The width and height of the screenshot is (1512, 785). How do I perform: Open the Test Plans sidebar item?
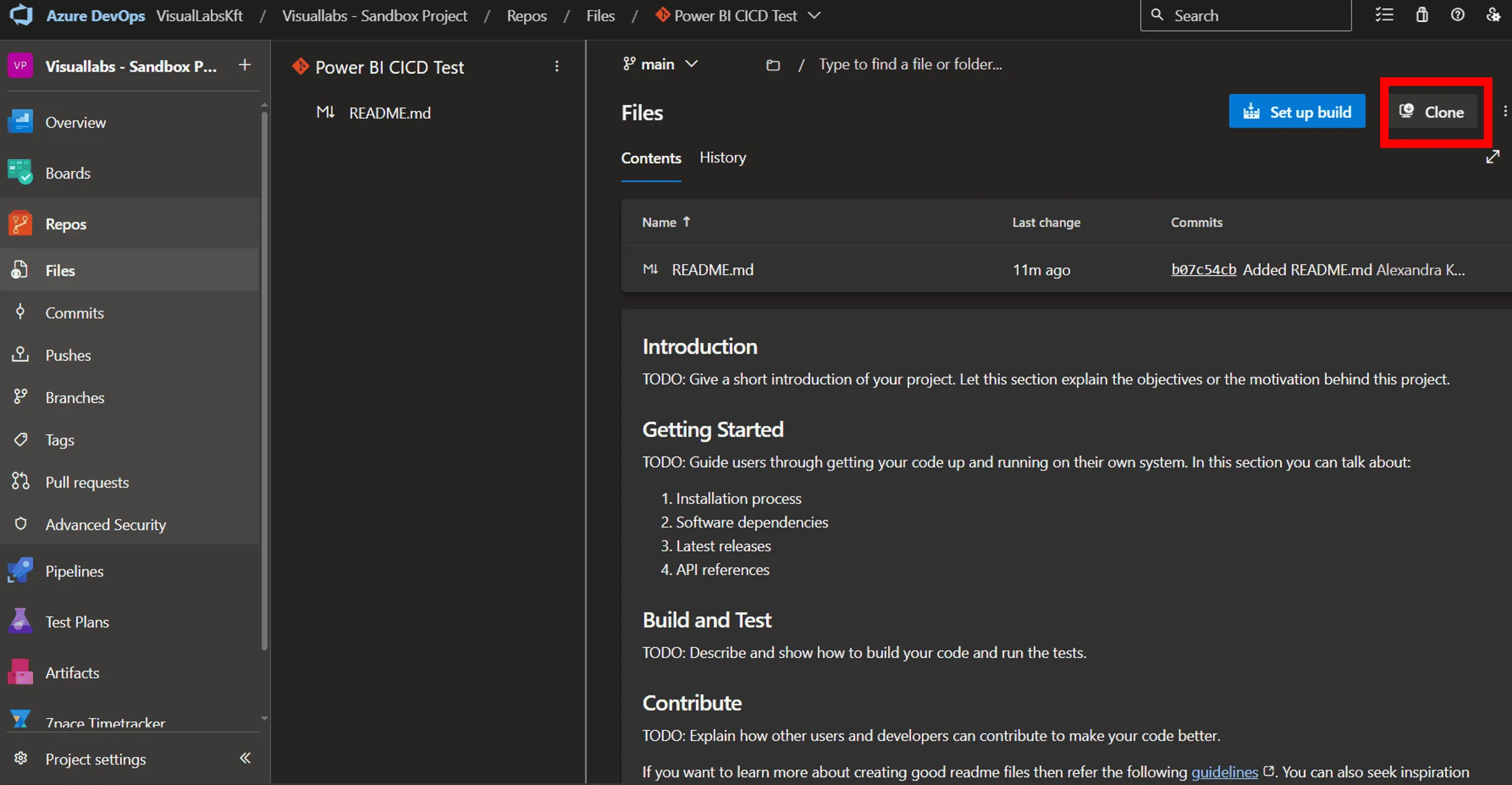point(130,622)
